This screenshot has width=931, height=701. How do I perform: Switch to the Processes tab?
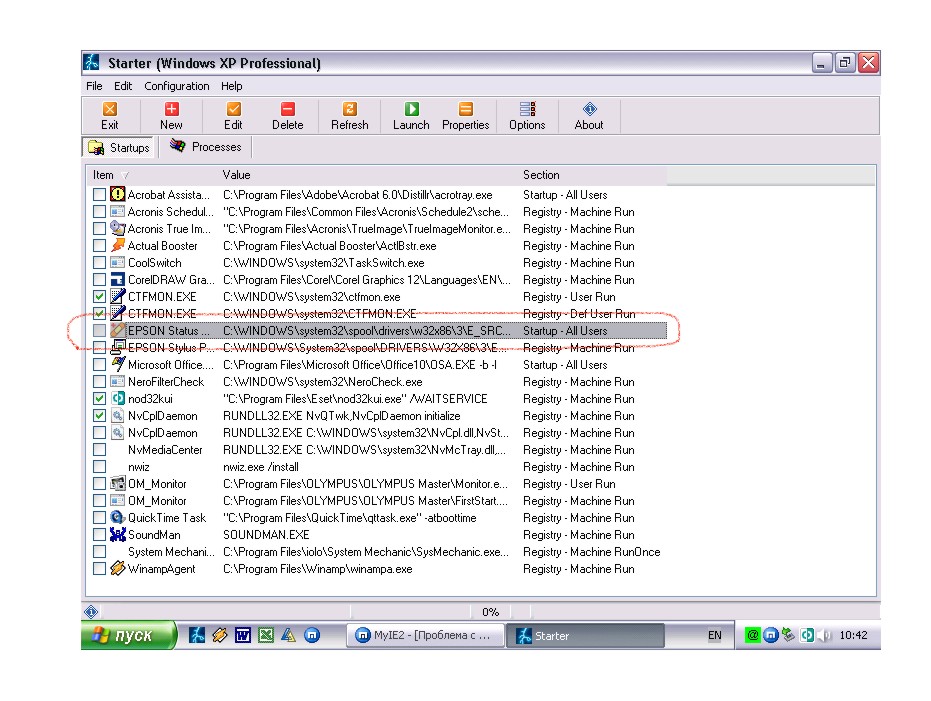[206, 147]
